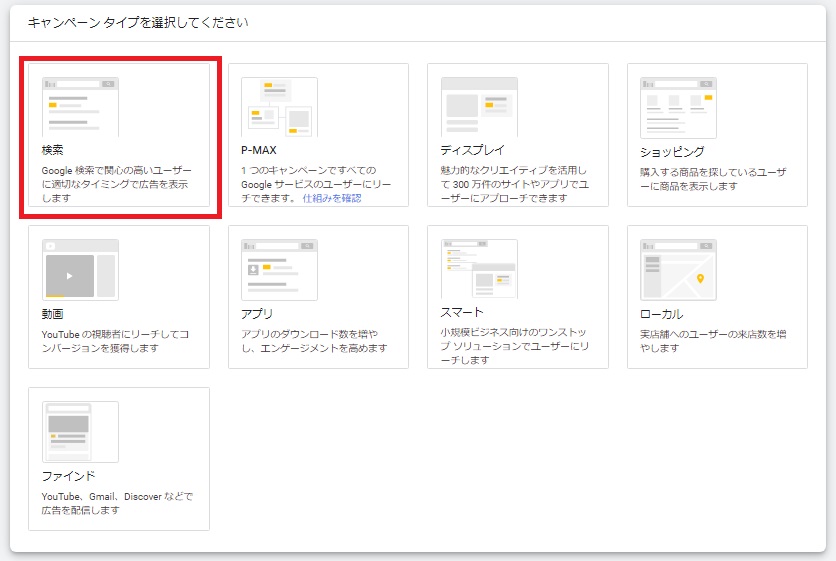Click the アプリ campaign illustration
This screenshot has width=836, height=561.
coord(279,270)
